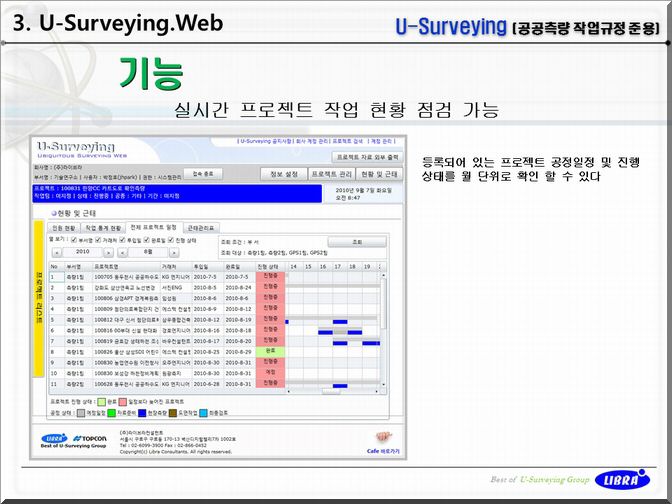Open 회사 계정 관리 link
Image resolution: width=672 pixels, height=504 pixels.
click(x=312, y=141)
